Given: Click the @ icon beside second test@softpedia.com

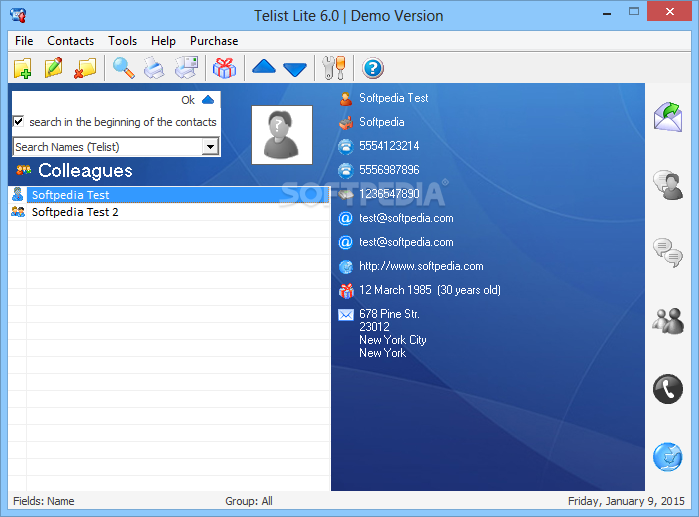Looking at the screenshot, I should [x=345, y=242].
